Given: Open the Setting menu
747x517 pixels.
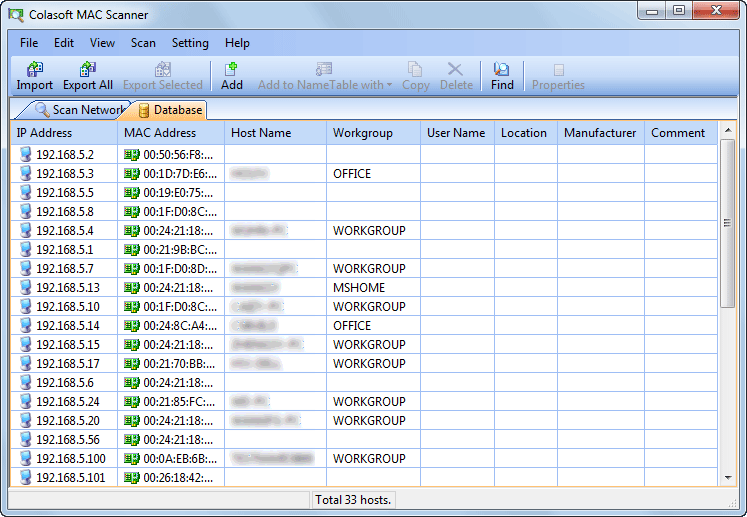Looking at the screenshot, I should tap(190, 43).
